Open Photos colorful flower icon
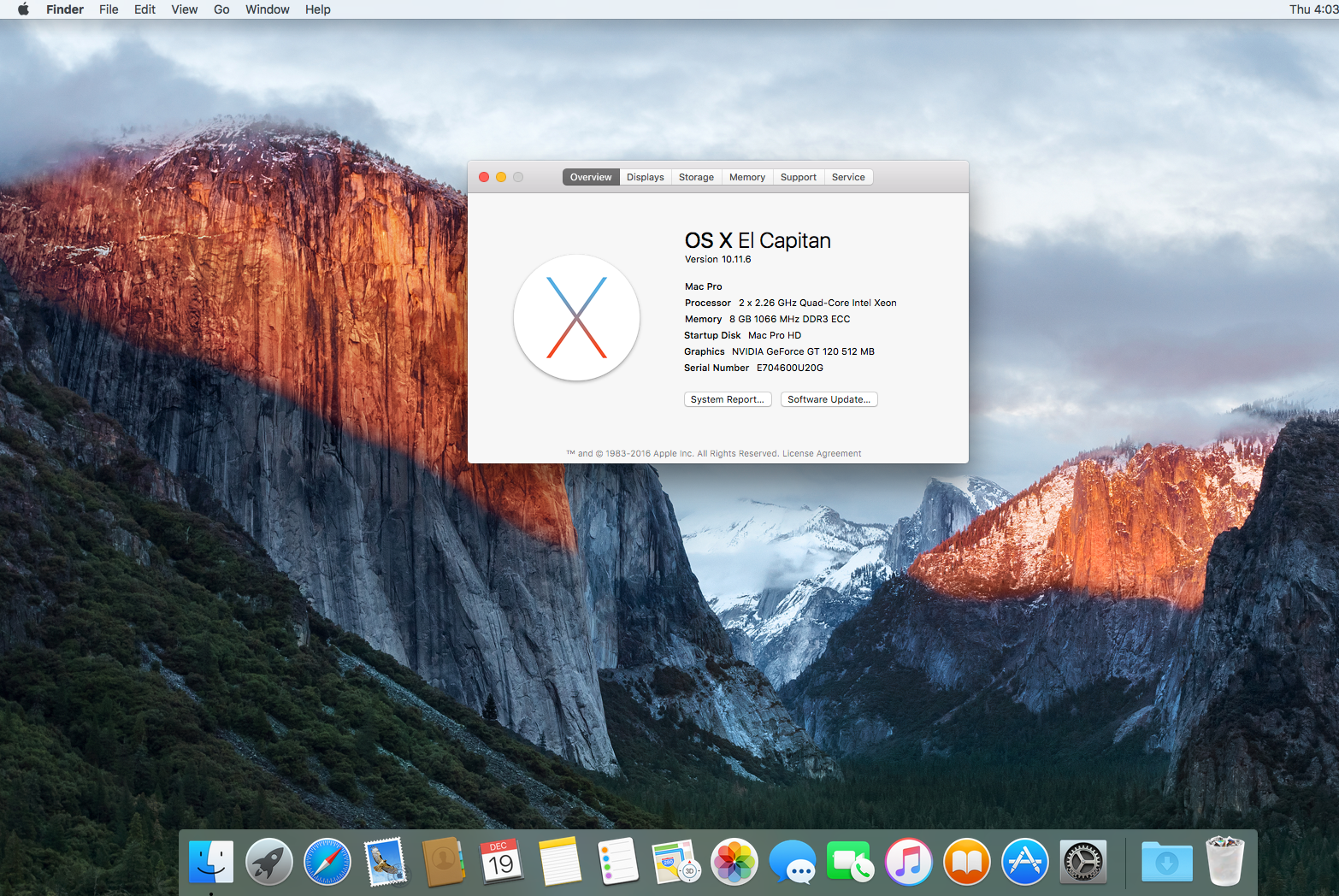This screenshot has width=1339, height=896. (x=734, y=861)
